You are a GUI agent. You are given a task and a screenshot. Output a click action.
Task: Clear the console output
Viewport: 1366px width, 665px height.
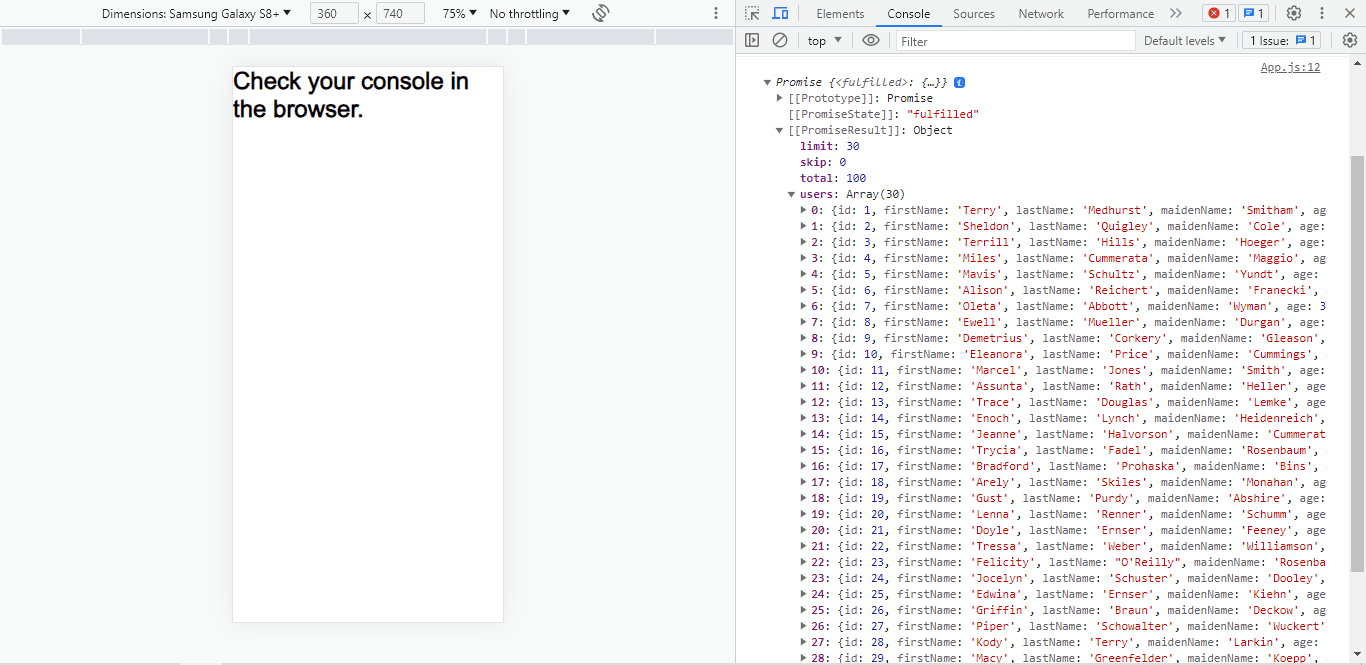pos(780,40)
